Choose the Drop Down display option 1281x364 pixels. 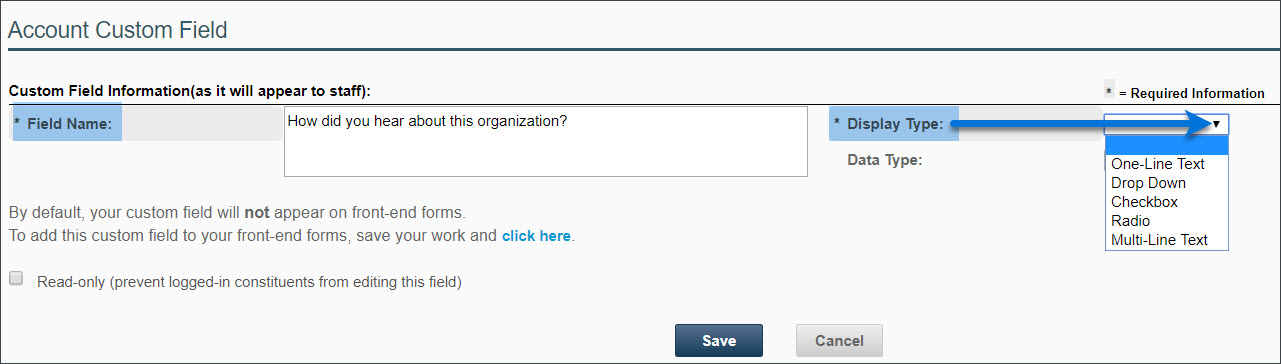click(1148, 183)
